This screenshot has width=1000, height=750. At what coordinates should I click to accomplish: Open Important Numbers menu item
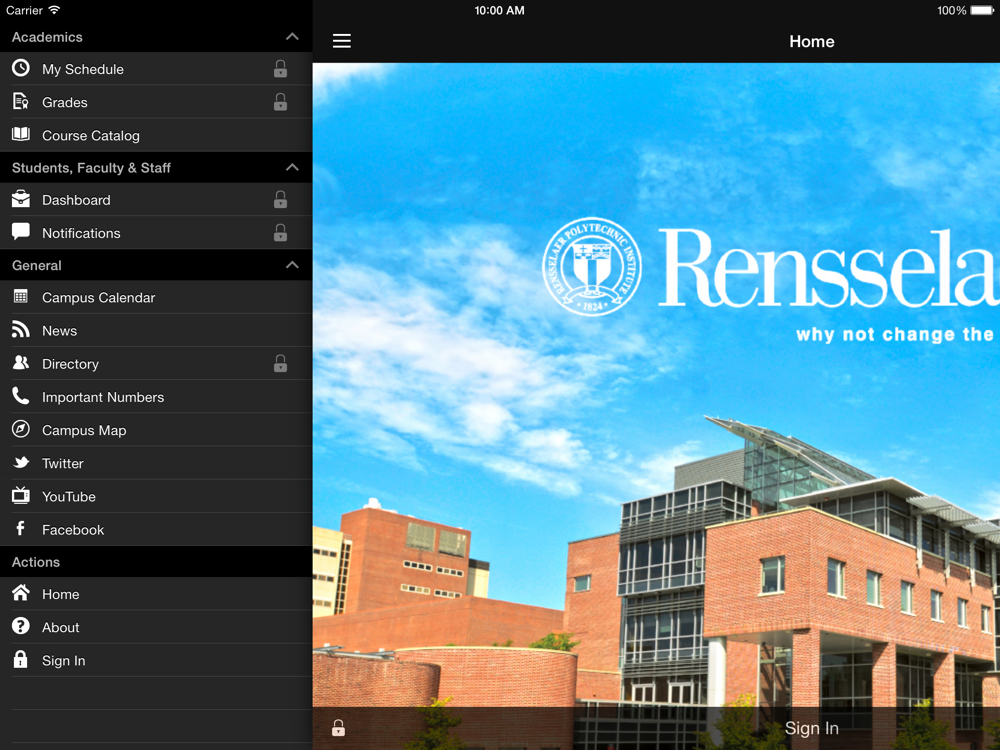[102, 397]
